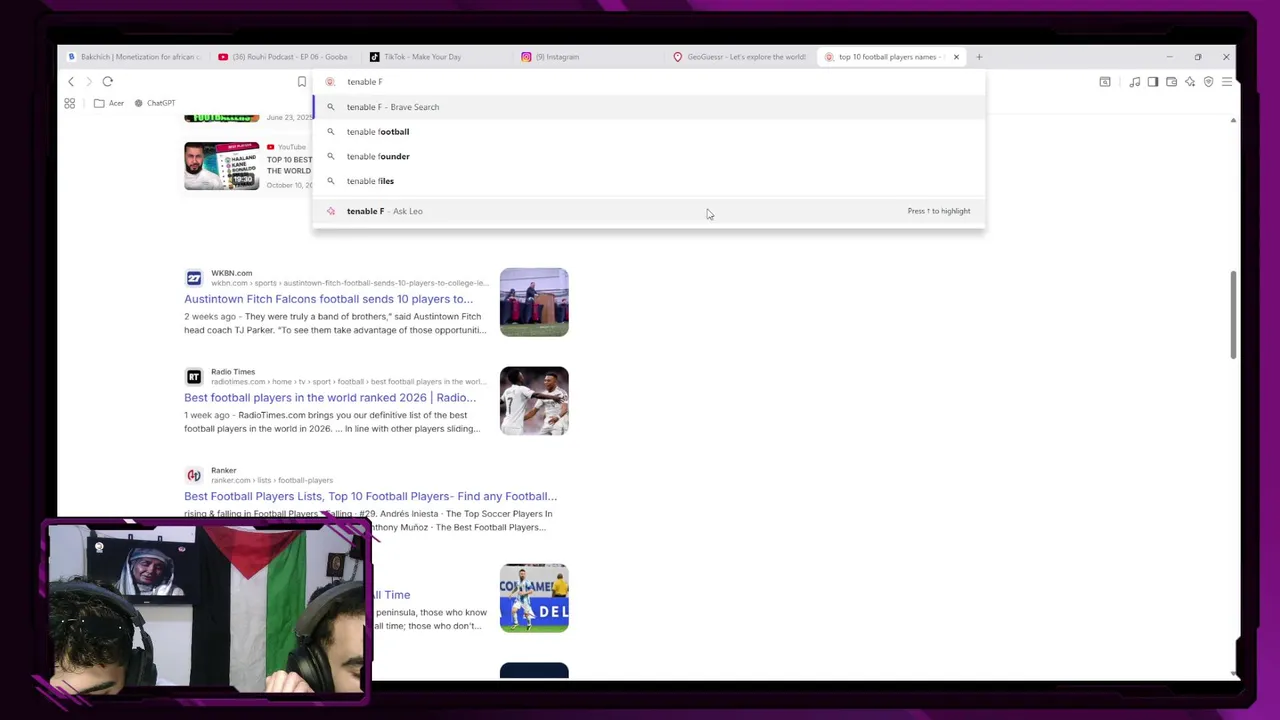
Task: Click the WKBN.com source name
Action: [231, 273]
